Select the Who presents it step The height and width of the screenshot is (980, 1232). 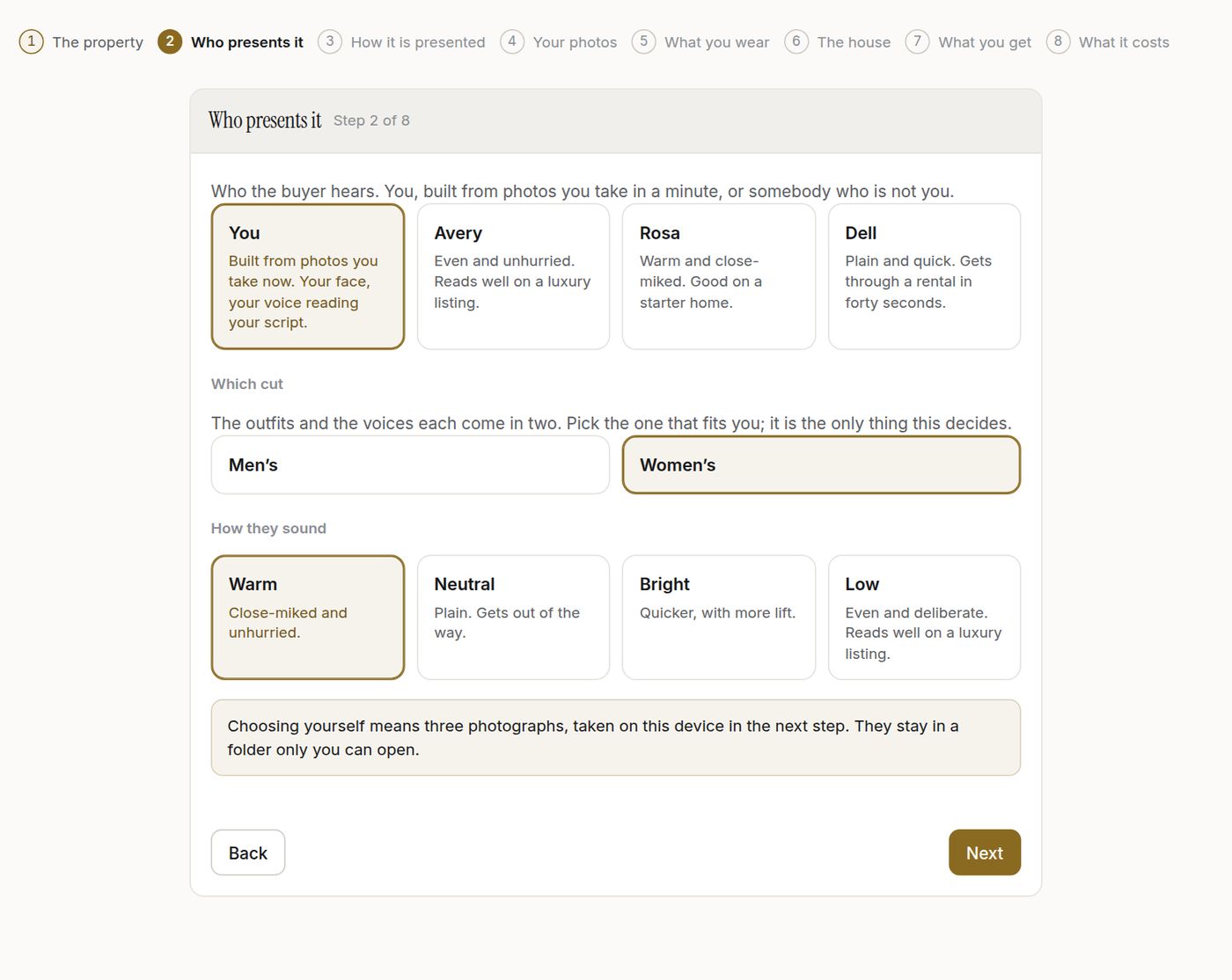pos(231,42)
